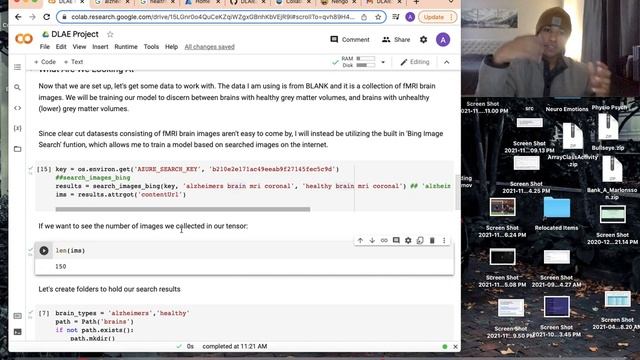Open the variables inspector icon
Image resolution: width=640 pixels, height=360 pixels.
(17, 128)
